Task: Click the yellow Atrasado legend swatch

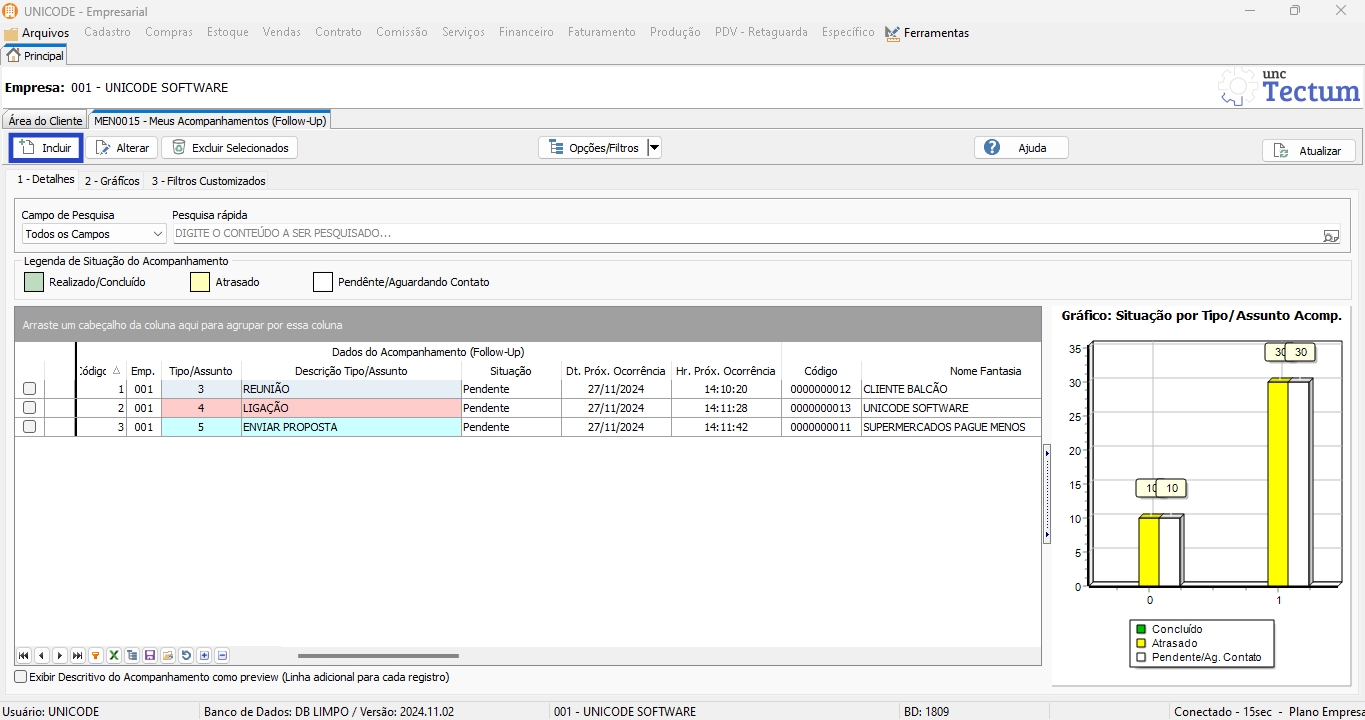Action: click(x=200, y=282)
